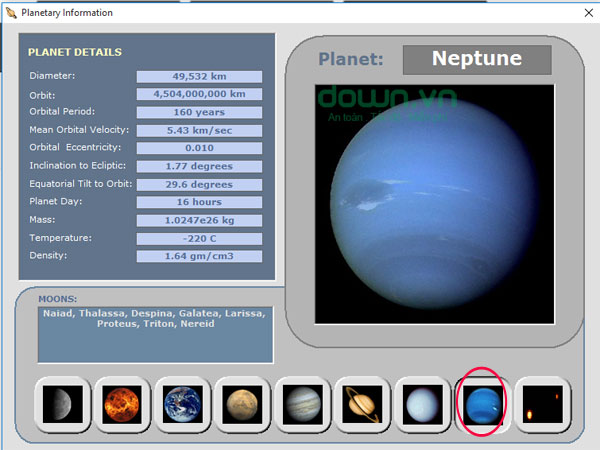Click the circled Neptune planet icon
The width and height of the screenshot is (600, 450).
point(483,405)
